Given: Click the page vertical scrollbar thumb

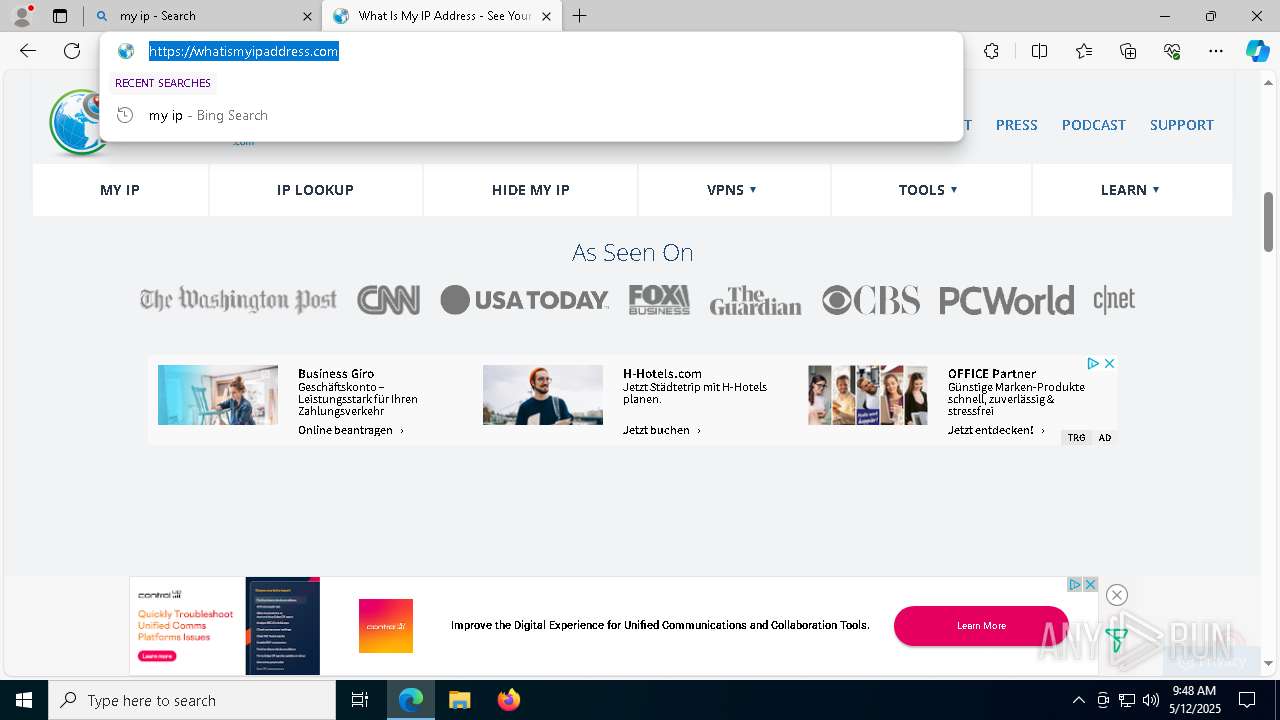Looking at the screenshot, I should [1268, 221].
